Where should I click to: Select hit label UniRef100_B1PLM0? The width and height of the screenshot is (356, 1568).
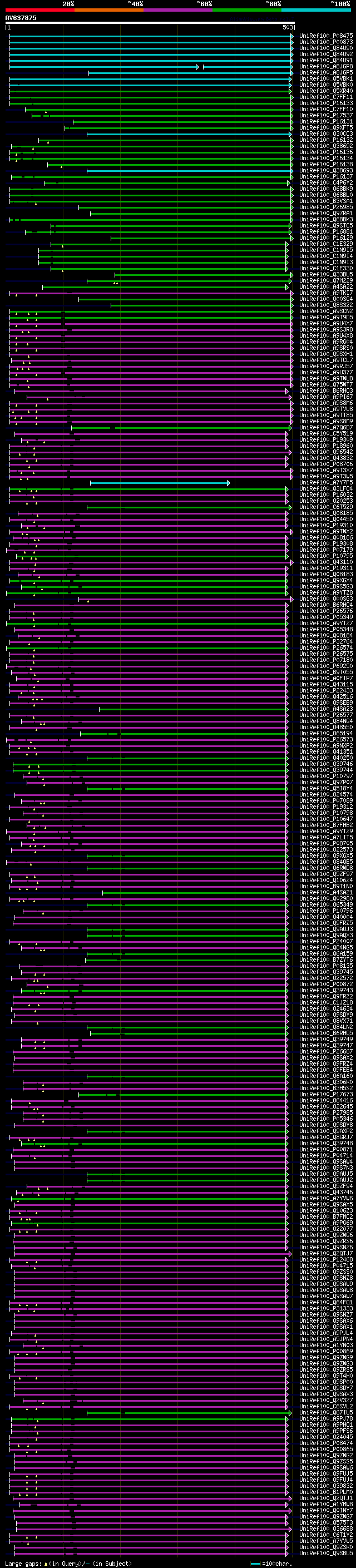coord(326,1492)
